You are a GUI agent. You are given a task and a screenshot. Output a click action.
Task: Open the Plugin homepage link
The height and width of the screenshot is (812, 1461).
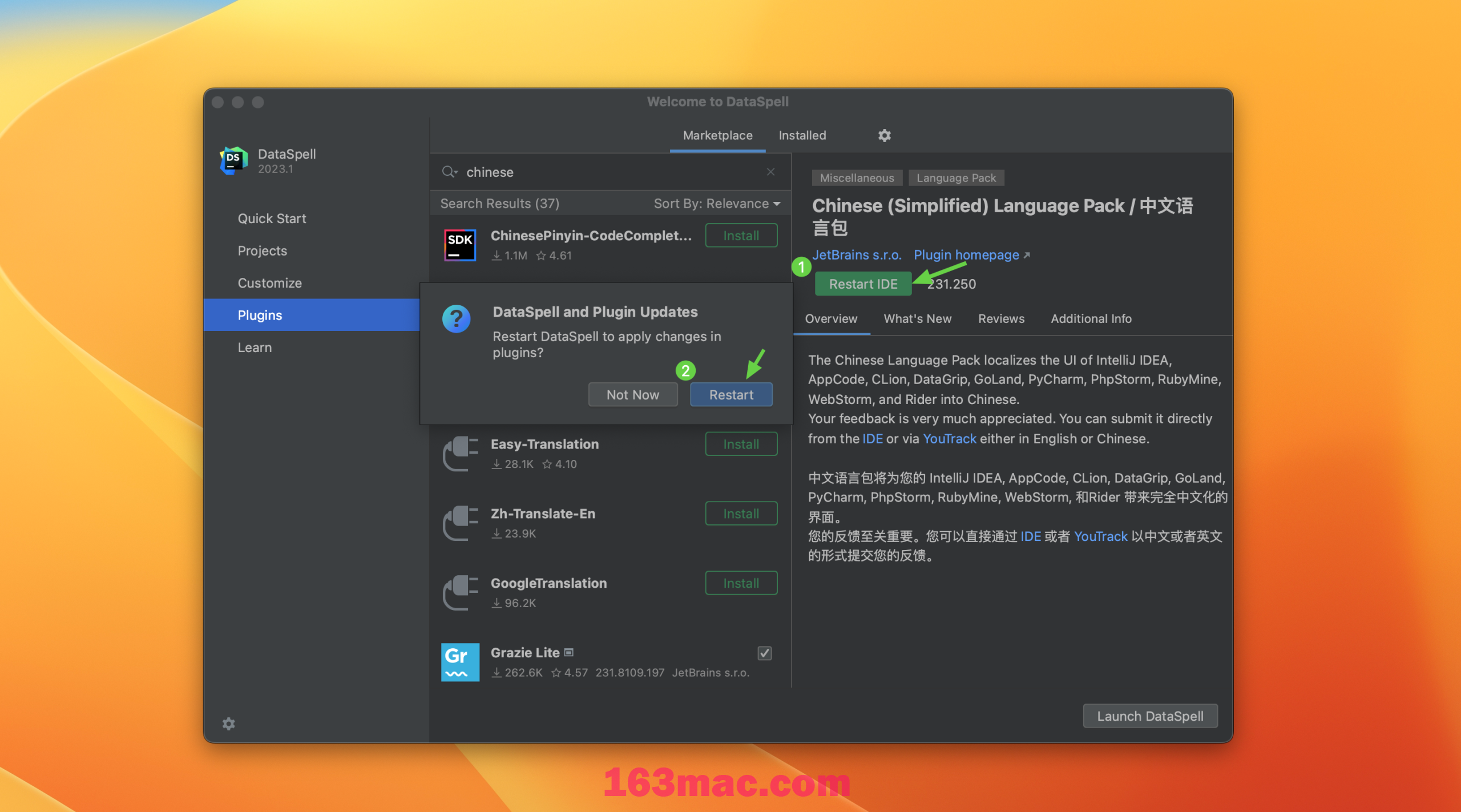(971, 255)
